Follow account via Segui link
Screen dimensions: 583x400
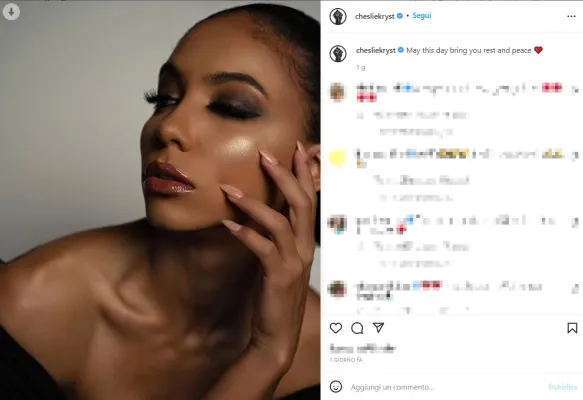coord(422,16)
